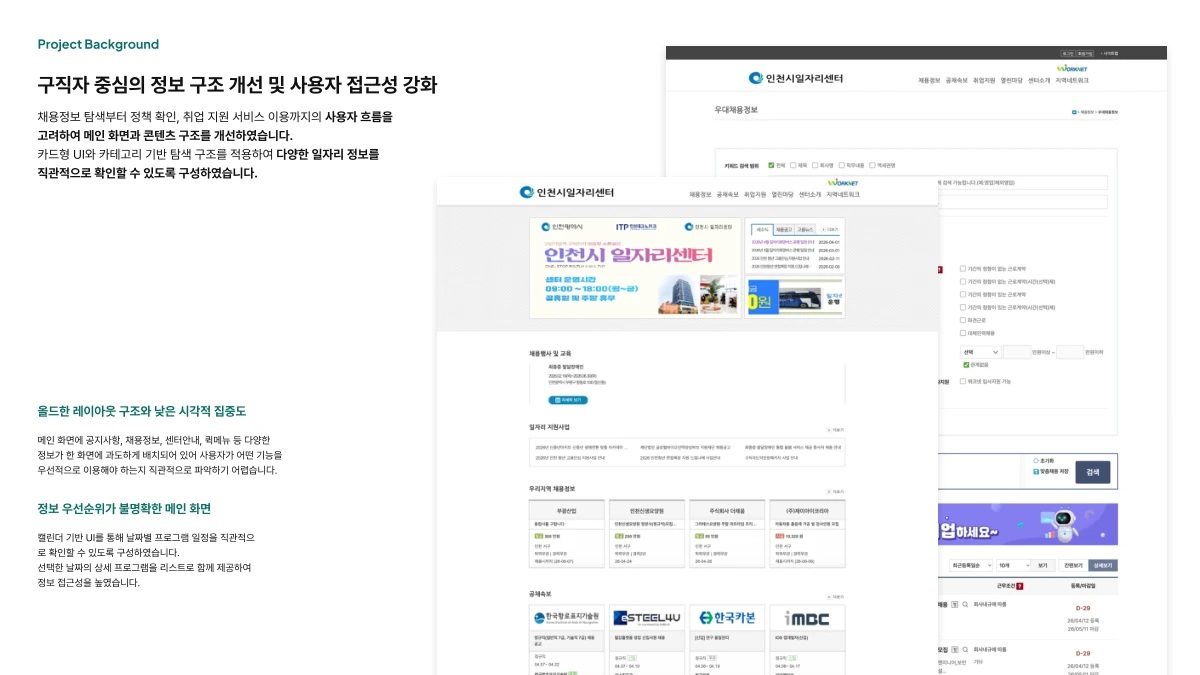Click 인천시일자리센터 logo on front main page
Image resolution: width=1200 pixels, height=675 pixels.
[566, 193]
